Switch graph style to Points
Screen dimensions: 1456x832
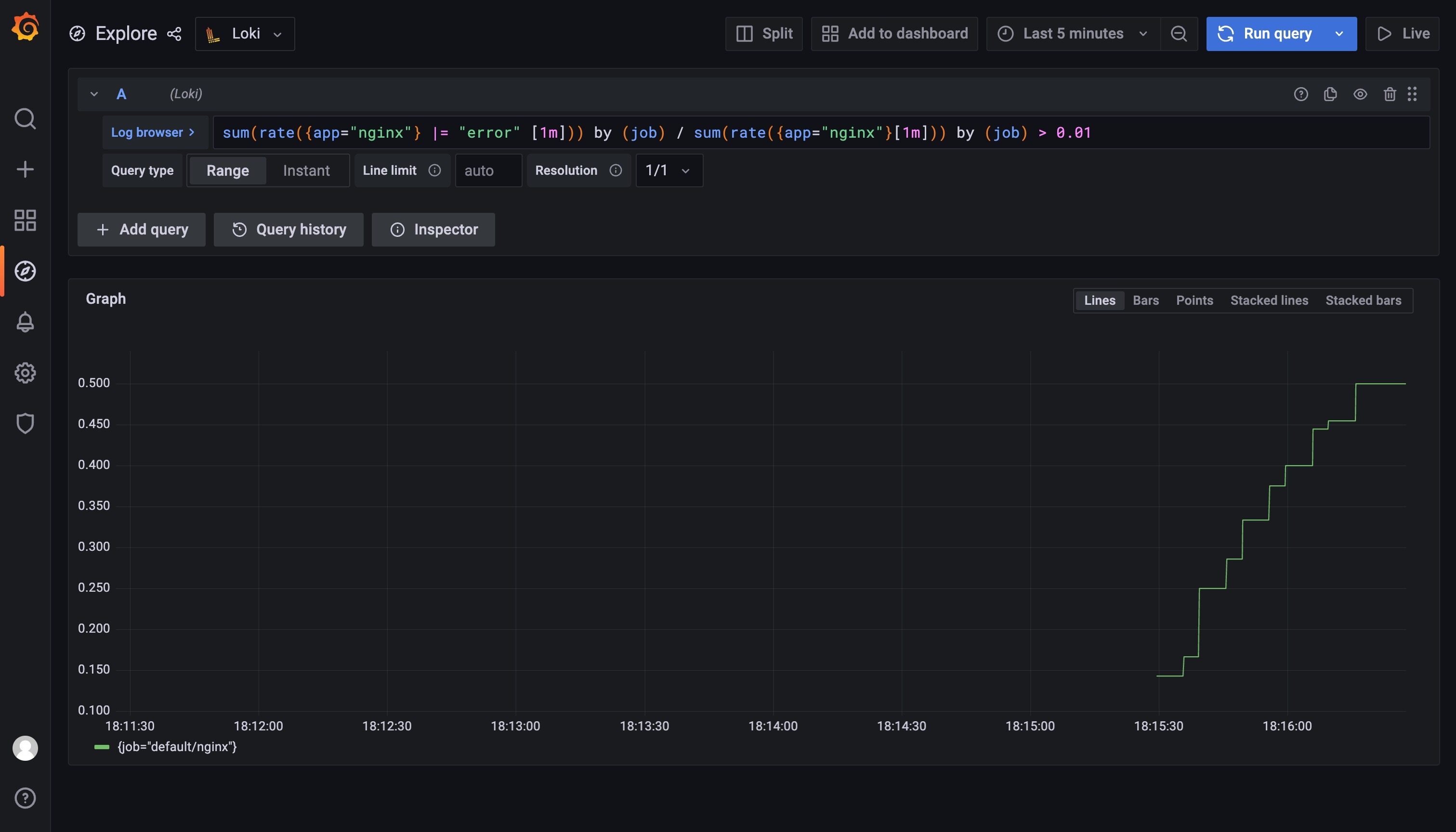click(1194, 300)
